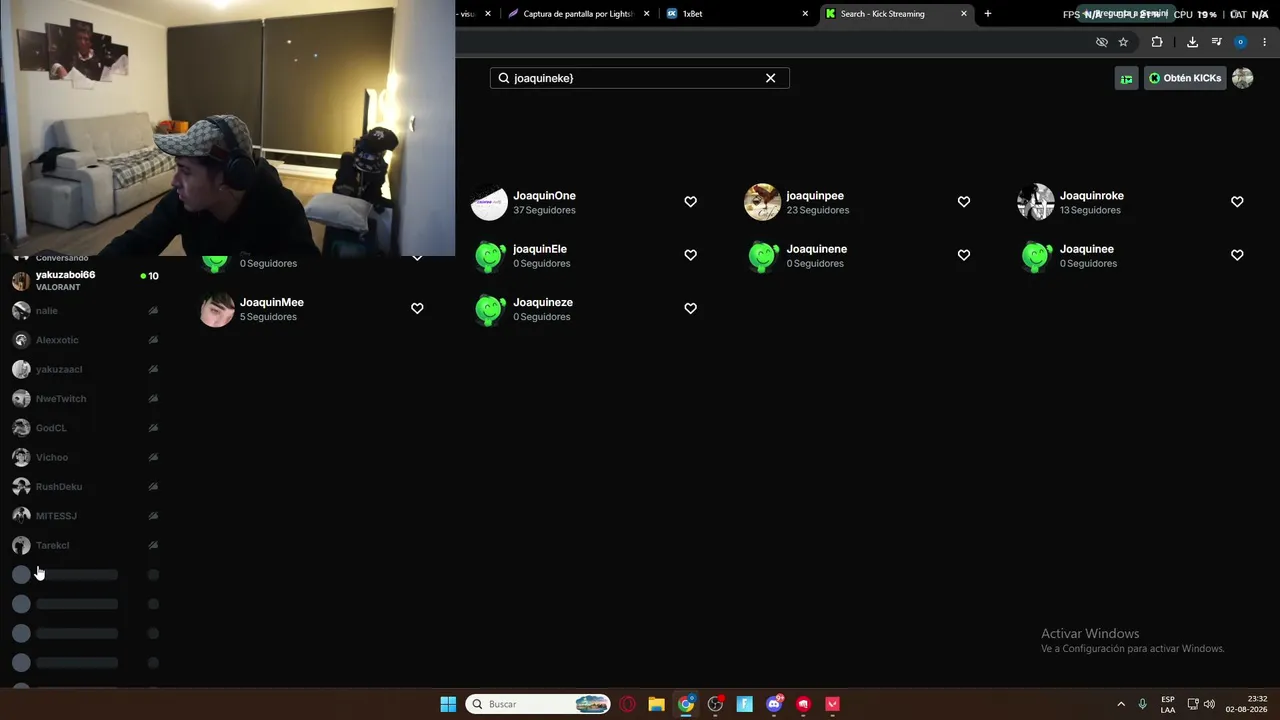The image size is (1280, 720).
Task: Open the JoaquinOne channel name link
Action: click(x=545, y=196)
